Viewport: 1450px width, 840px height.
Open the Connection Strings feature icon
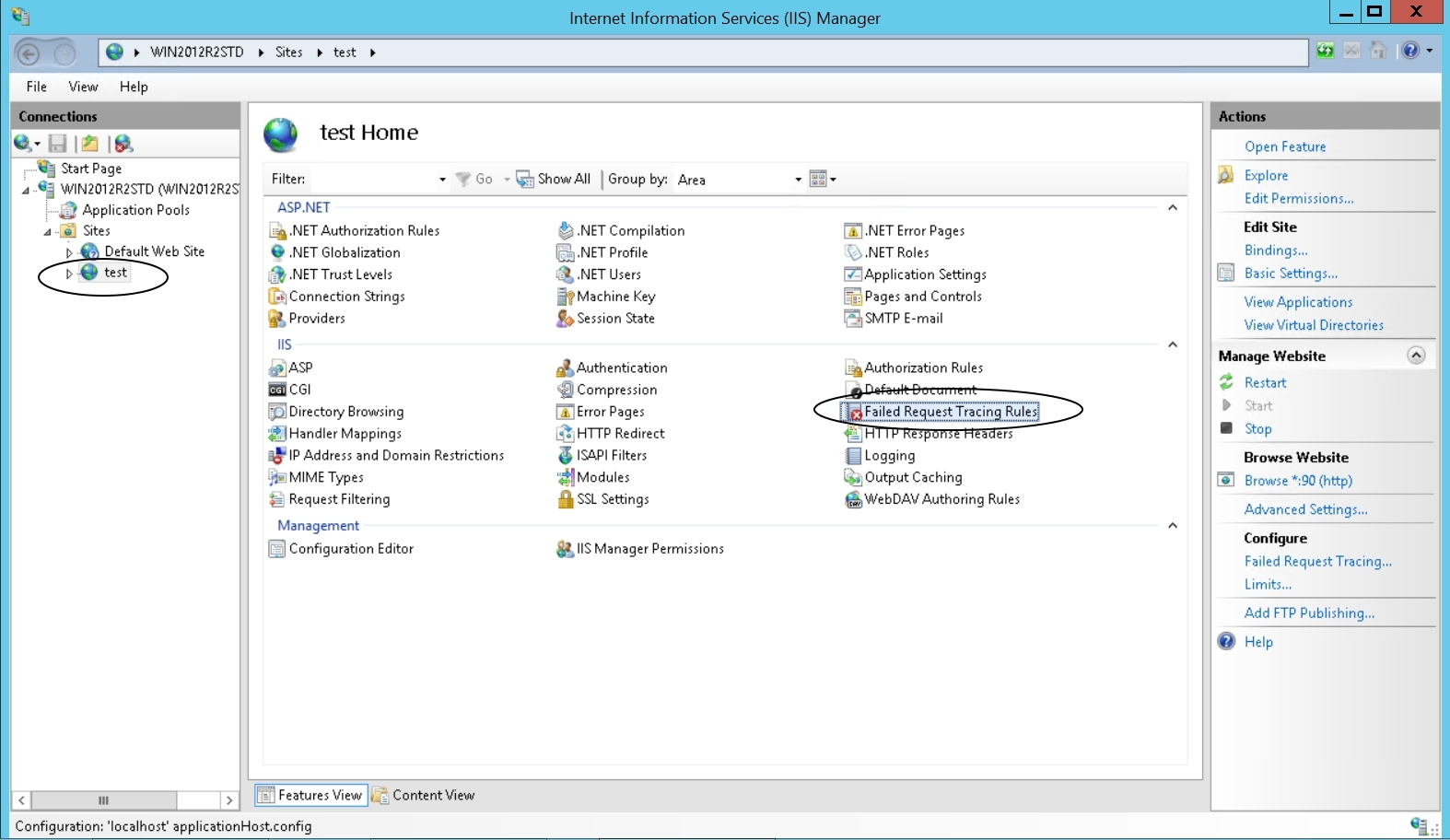(277, 297)
